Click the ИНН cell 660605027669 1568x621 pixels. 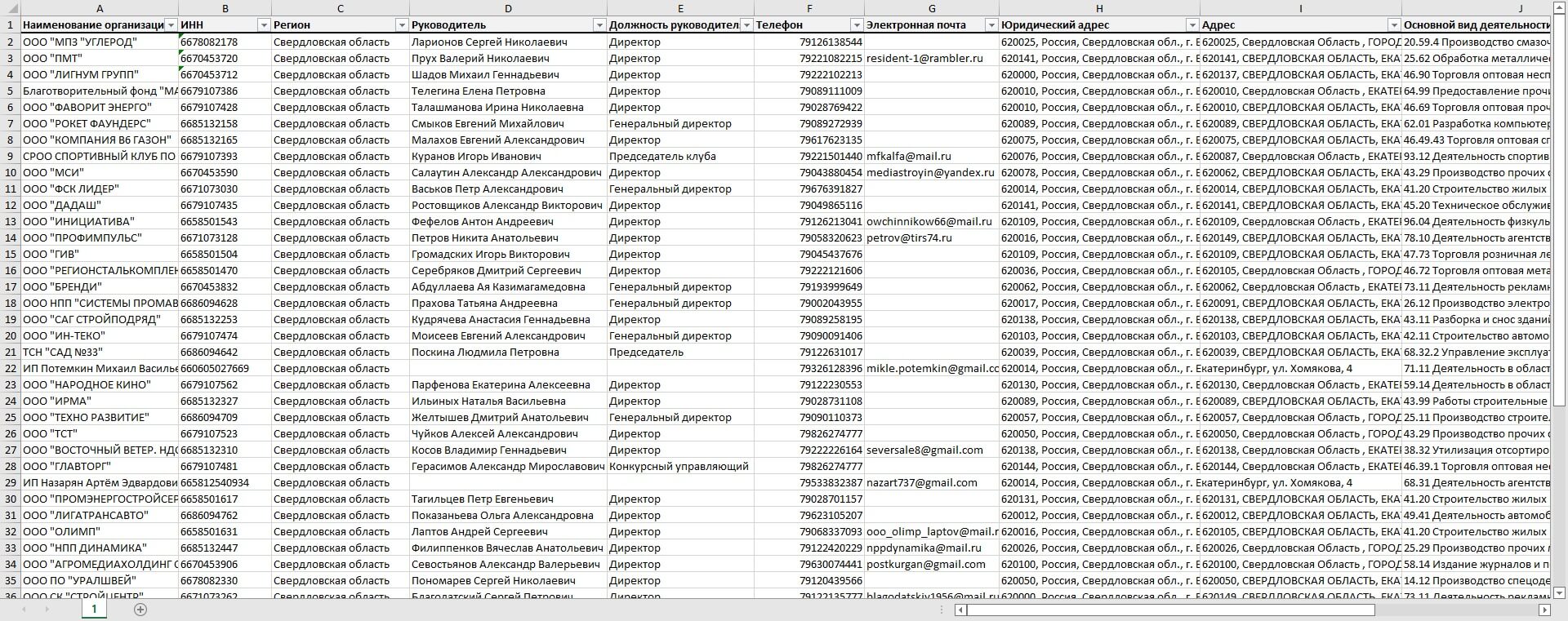pyautogui.click(x=225, y=368)
